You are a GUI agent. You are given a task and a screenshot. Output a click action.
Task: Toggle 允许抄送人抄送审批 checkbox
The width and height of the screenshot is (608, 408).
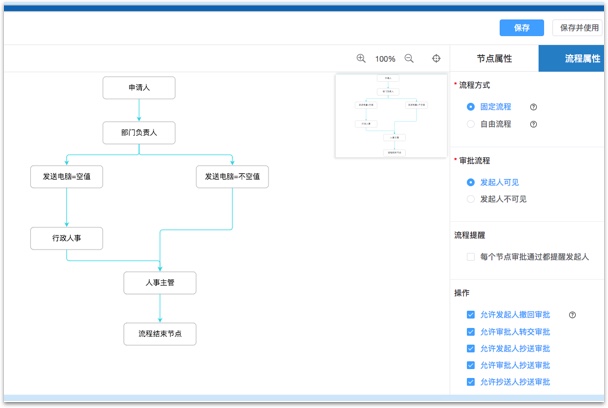(x=471, y=382)
